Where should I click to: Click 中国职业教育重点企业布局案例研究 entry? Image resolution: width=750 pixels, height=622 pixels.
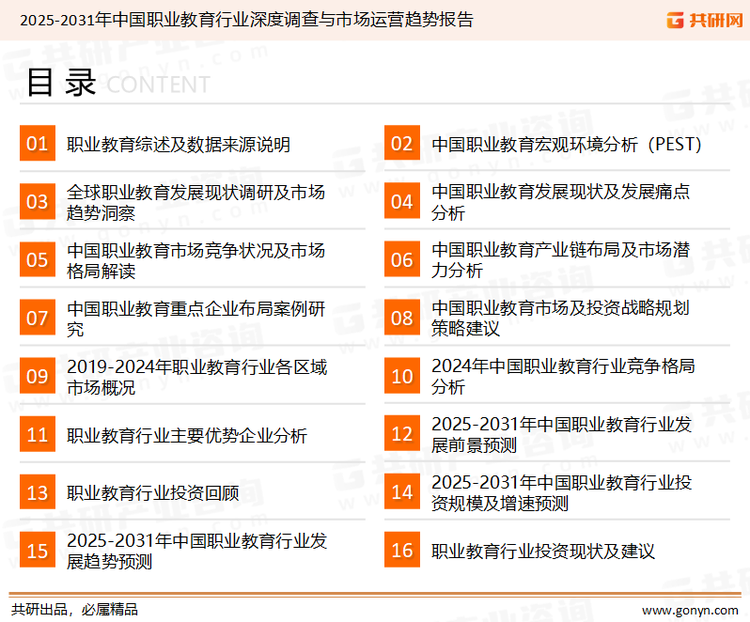click(x=195, y=318)
